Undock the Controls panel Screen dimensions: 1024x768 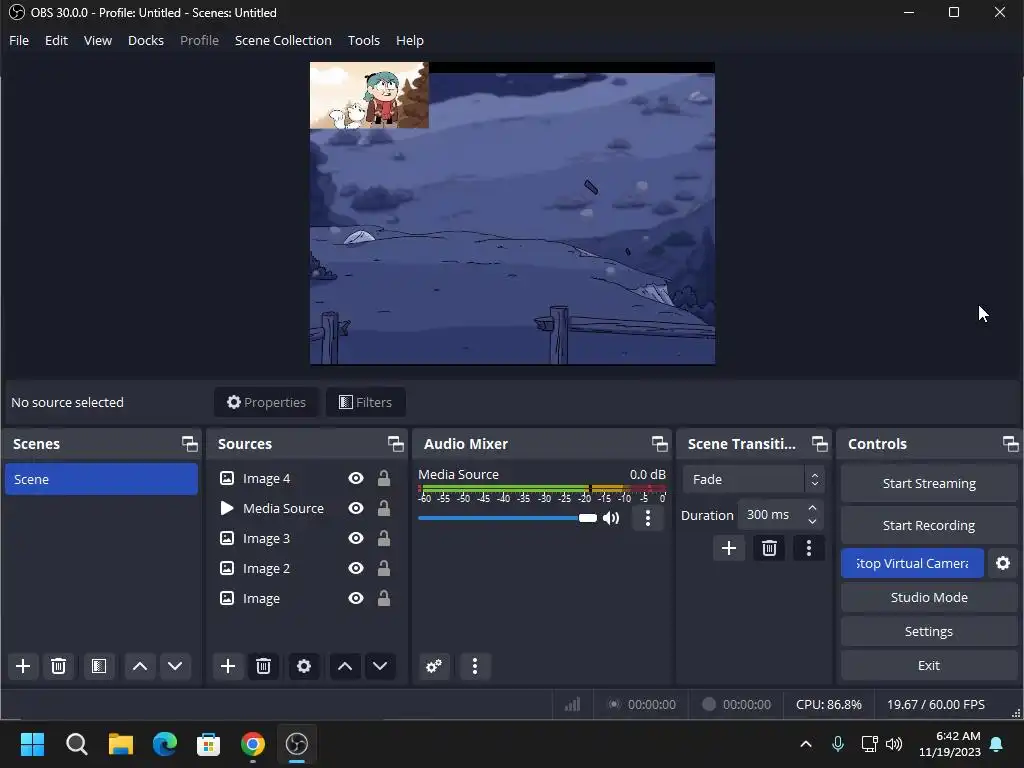[1010, 444]
